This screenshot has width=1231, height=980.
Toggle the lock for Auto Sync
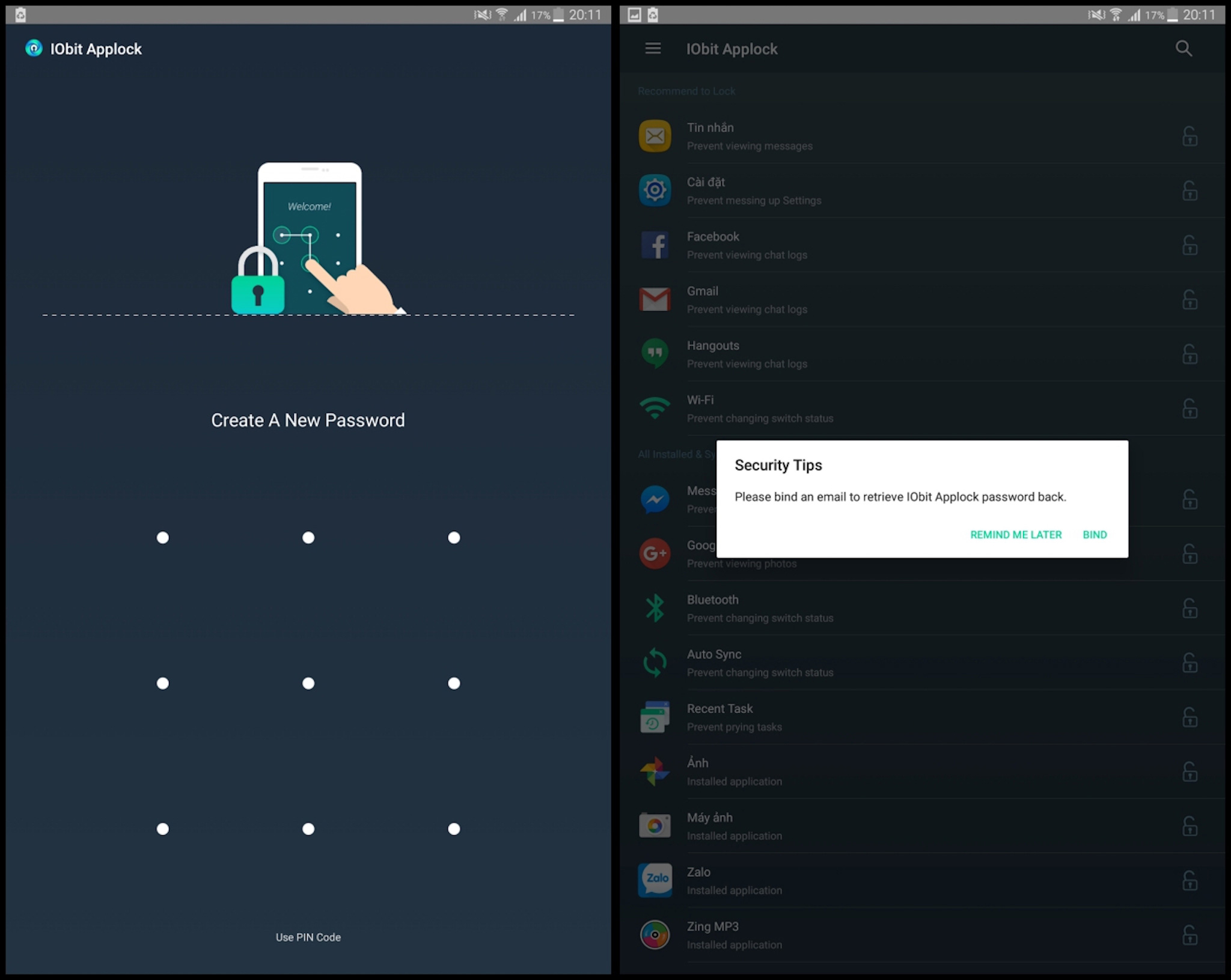[x=1190, y=663]
